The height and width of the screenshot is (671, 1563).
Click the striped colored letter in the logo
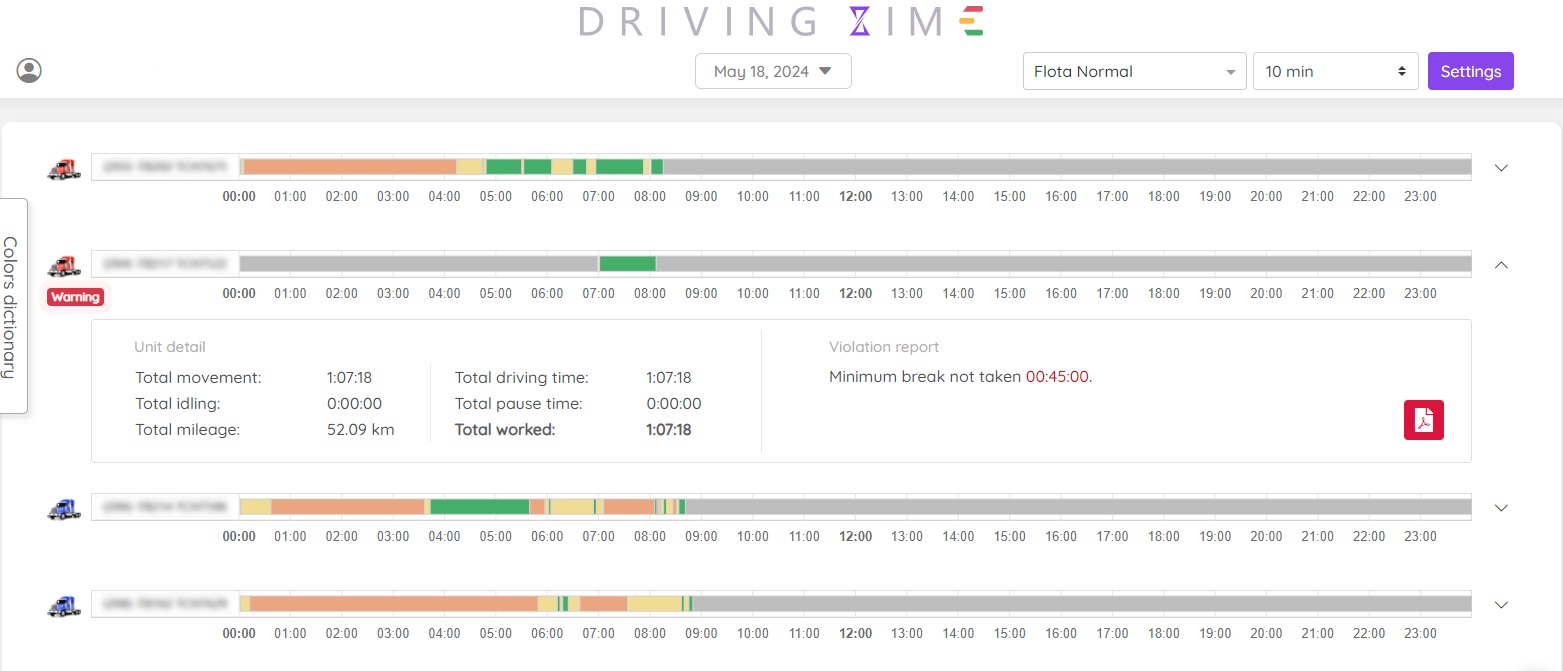(971, 21)
